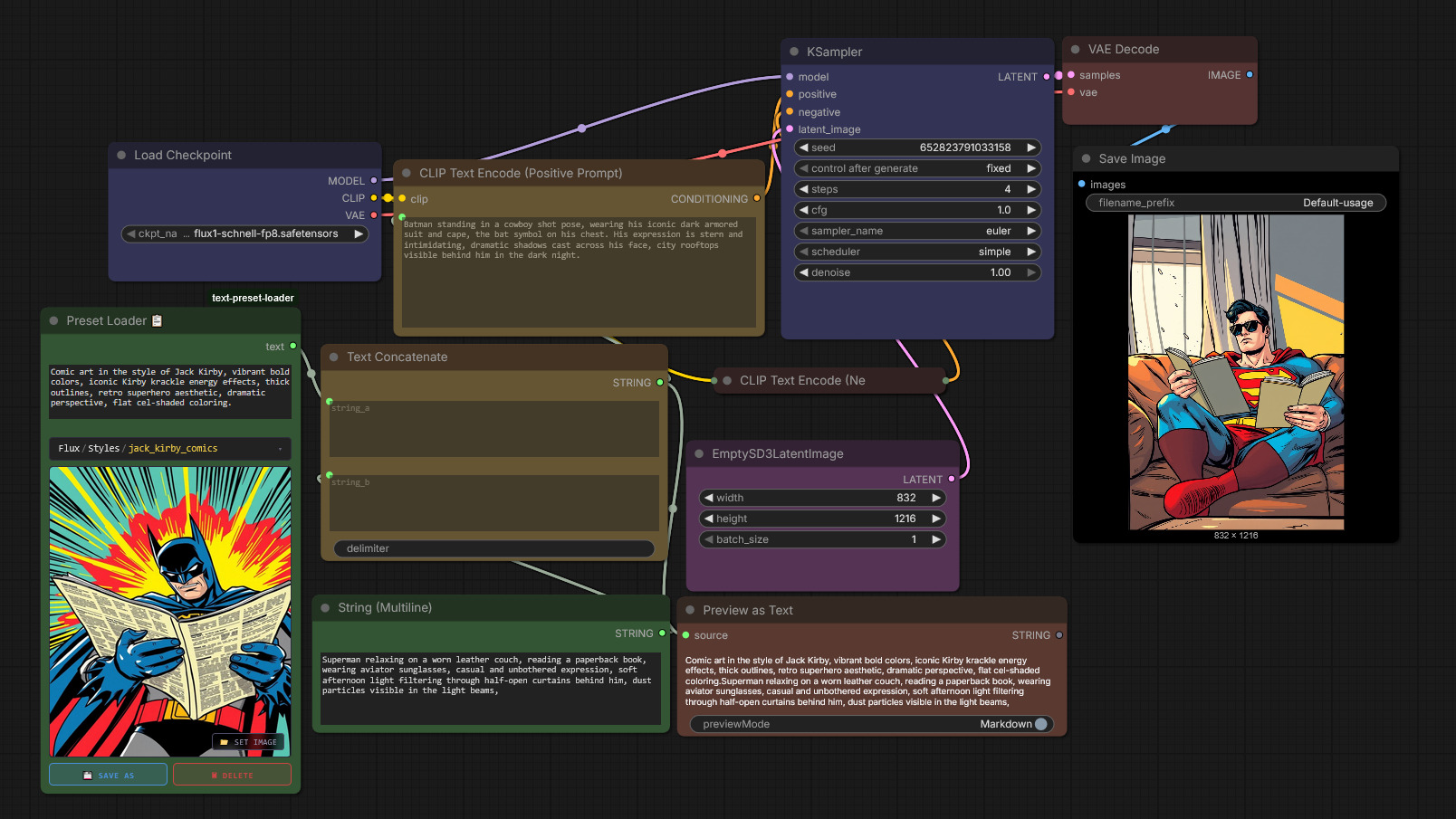Click the Batman newspaper preset preview image

170,612
